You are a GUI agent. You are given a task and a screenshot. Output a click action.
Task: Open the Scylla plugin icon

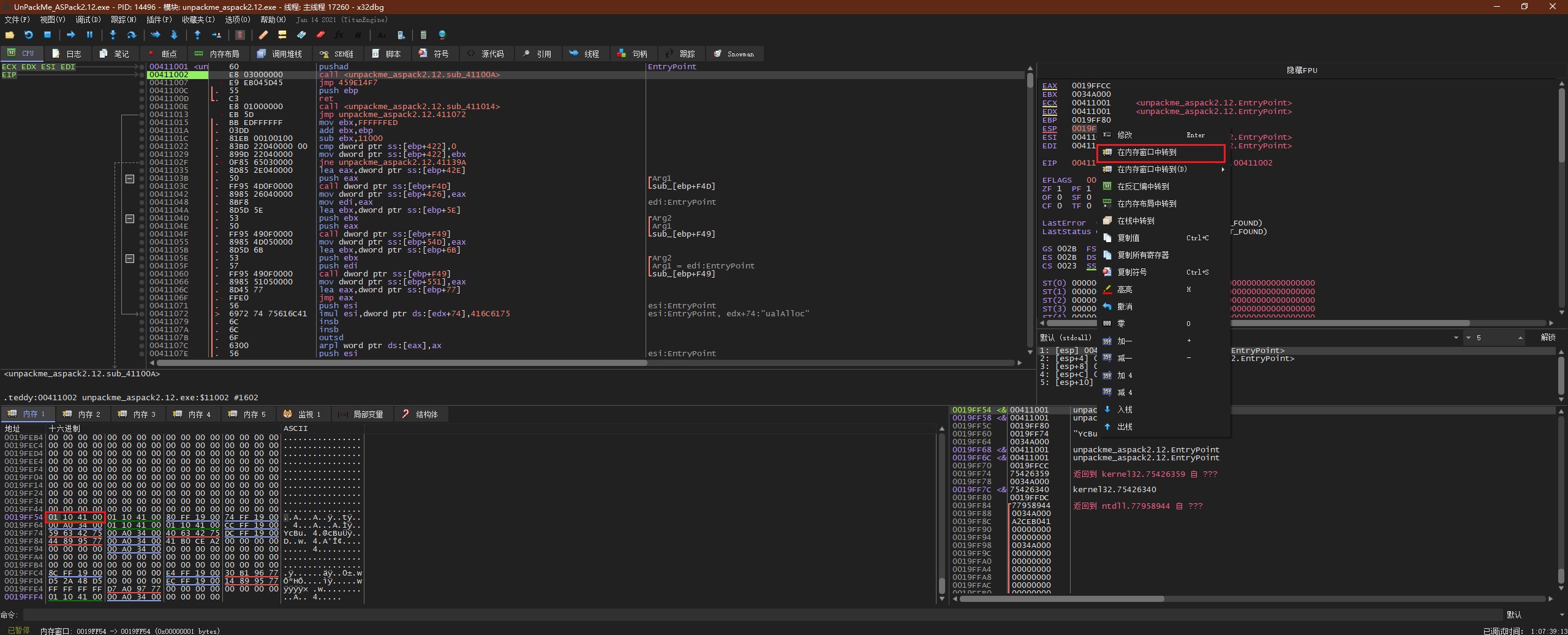click(x=240, y=35)
